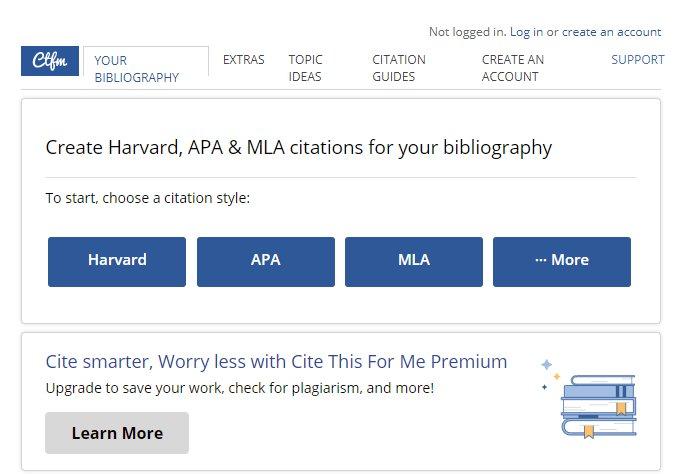Click the Log in link

[x=526, y=32]
